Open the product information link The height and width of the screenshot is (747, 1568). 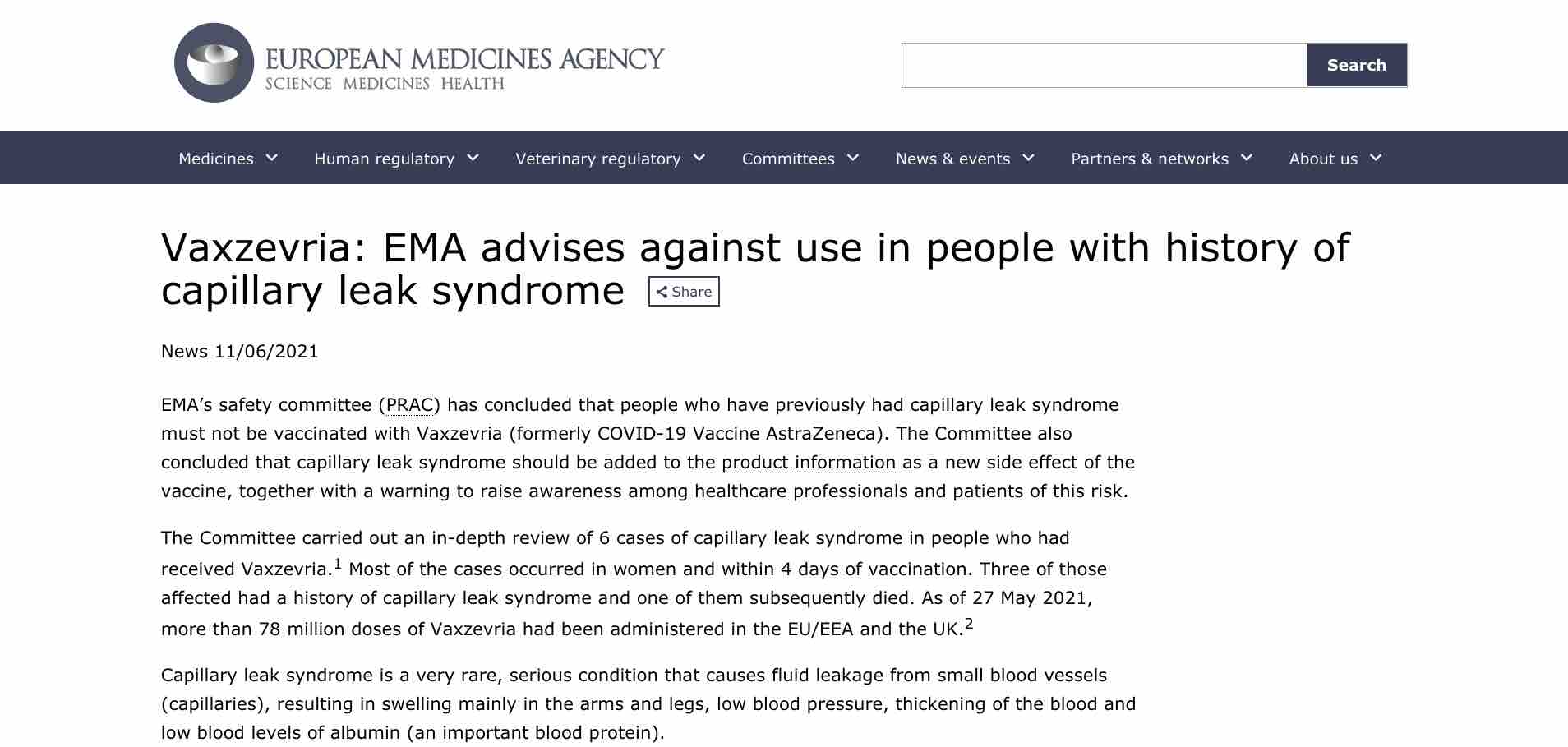pos(809,463)
